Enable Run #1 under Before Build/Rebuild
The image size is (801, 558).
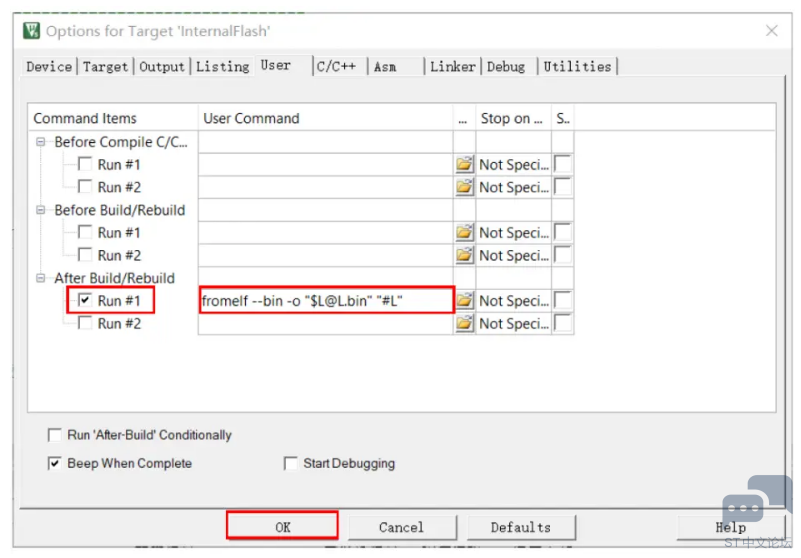point(85,232)
